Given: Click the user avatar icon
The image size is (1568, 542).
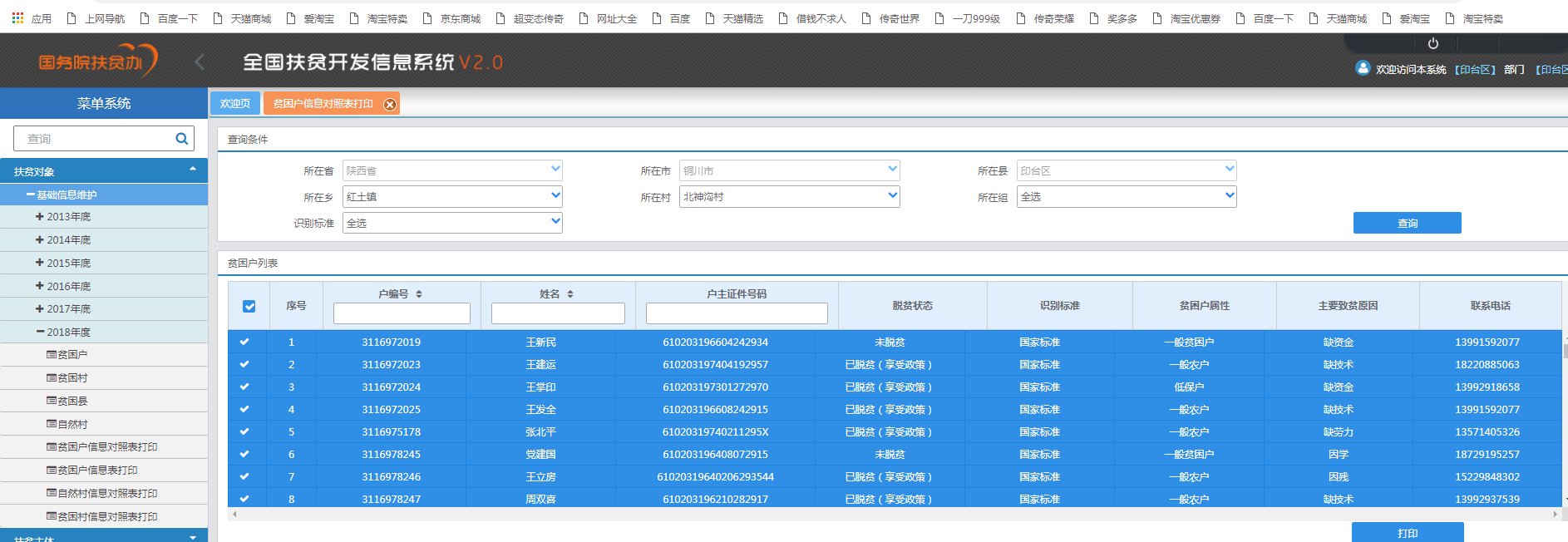Looking at the screenshot, I should (x=1362, y=68).
